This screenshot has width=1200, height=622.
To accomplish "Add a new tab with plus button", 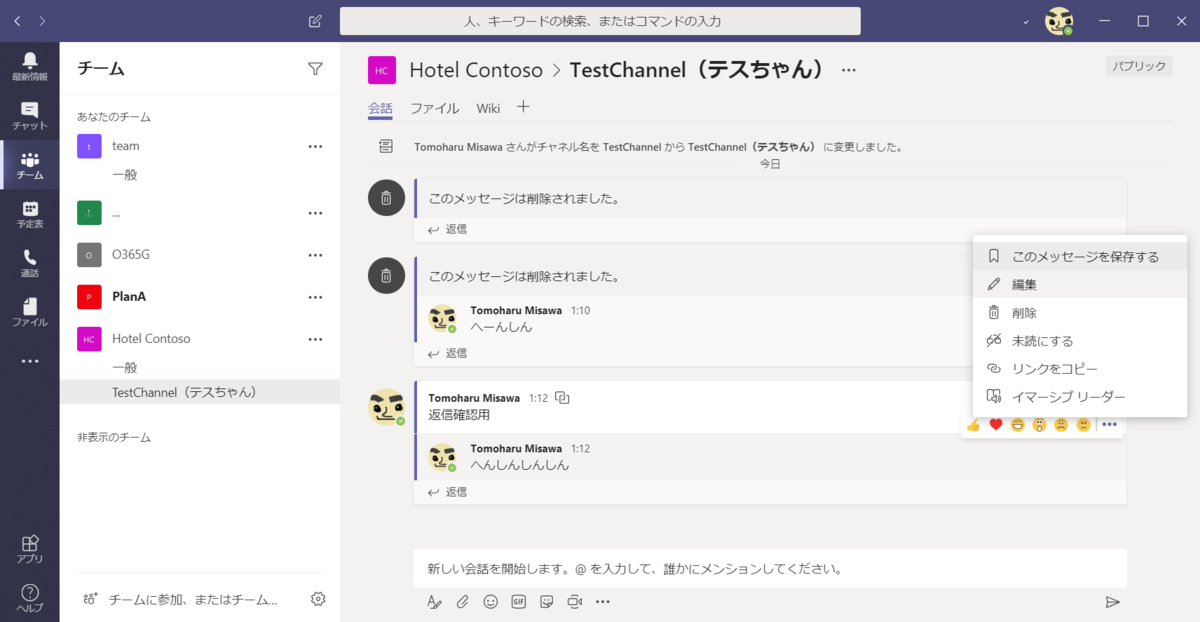I will pyautogui.click(x=523, y=107).
